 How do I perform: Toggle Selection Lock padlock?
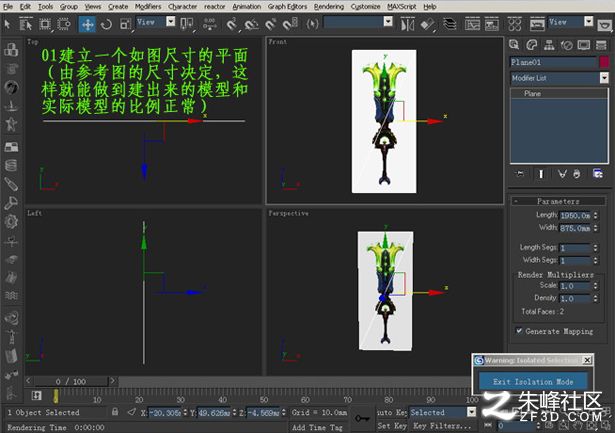(115, 411)
